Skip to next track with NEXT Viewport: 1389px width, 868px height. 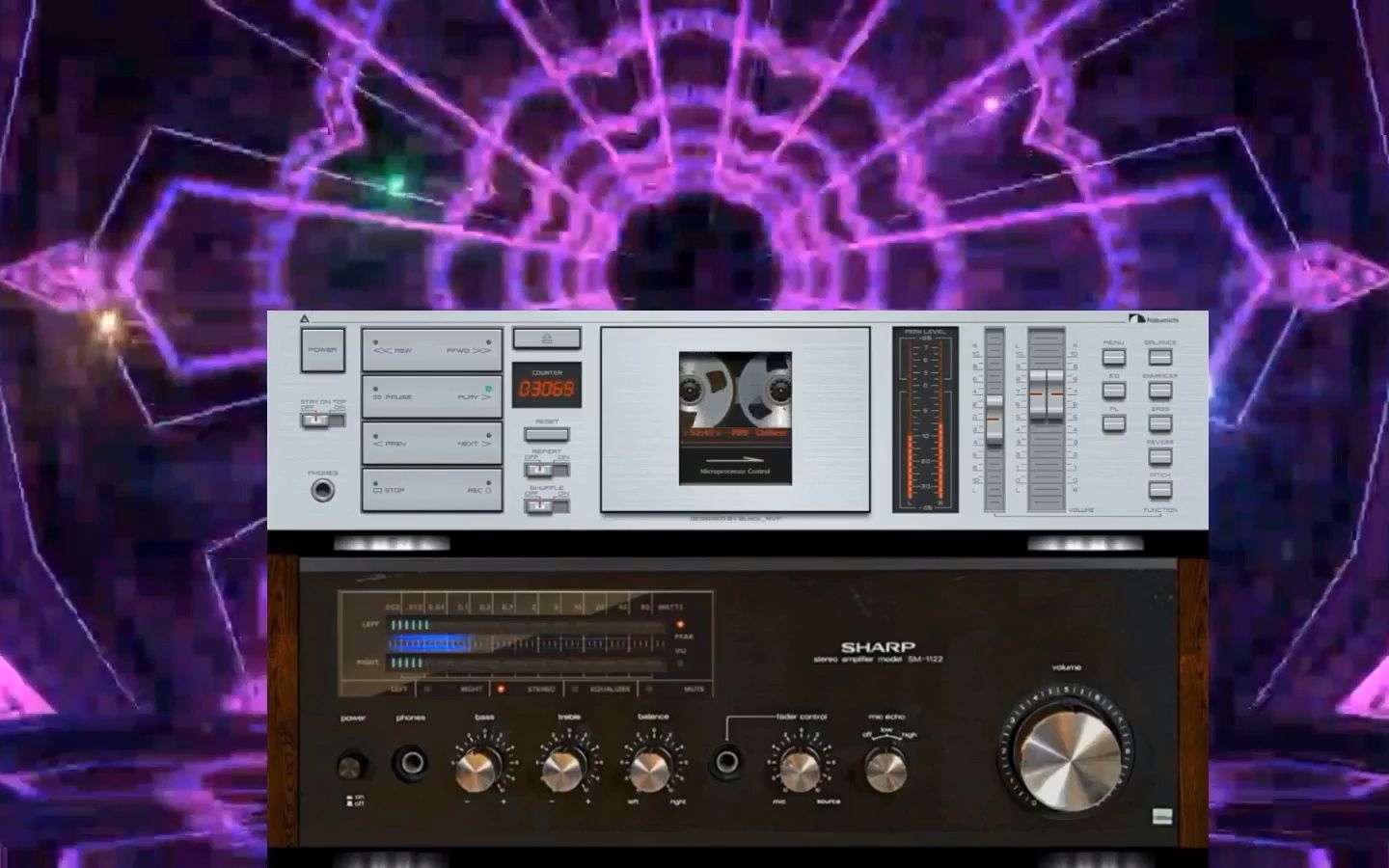tap(467, 444)
